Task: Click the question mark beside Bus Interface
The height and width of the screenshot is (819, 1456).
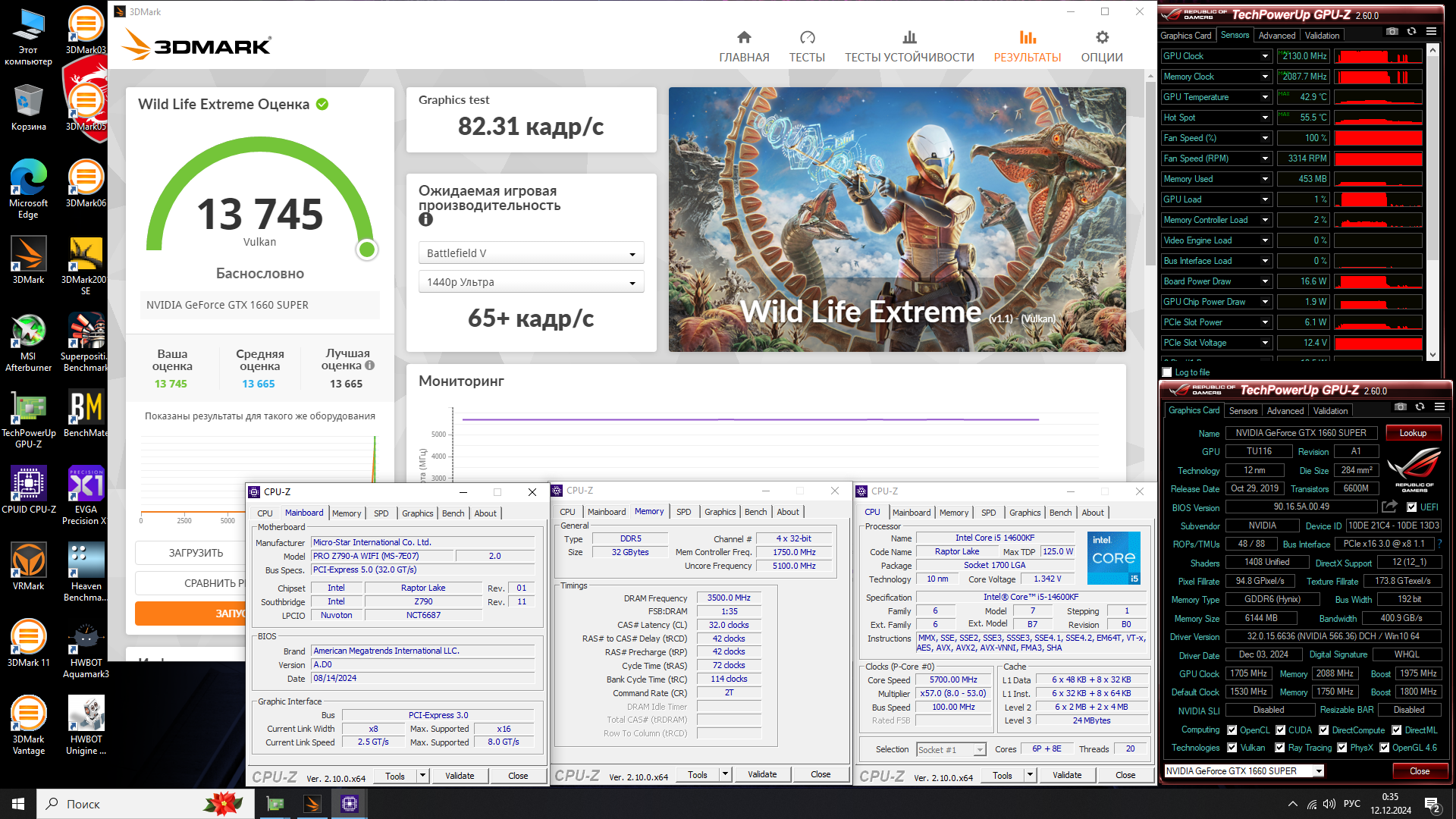Action: [1439, 544]
